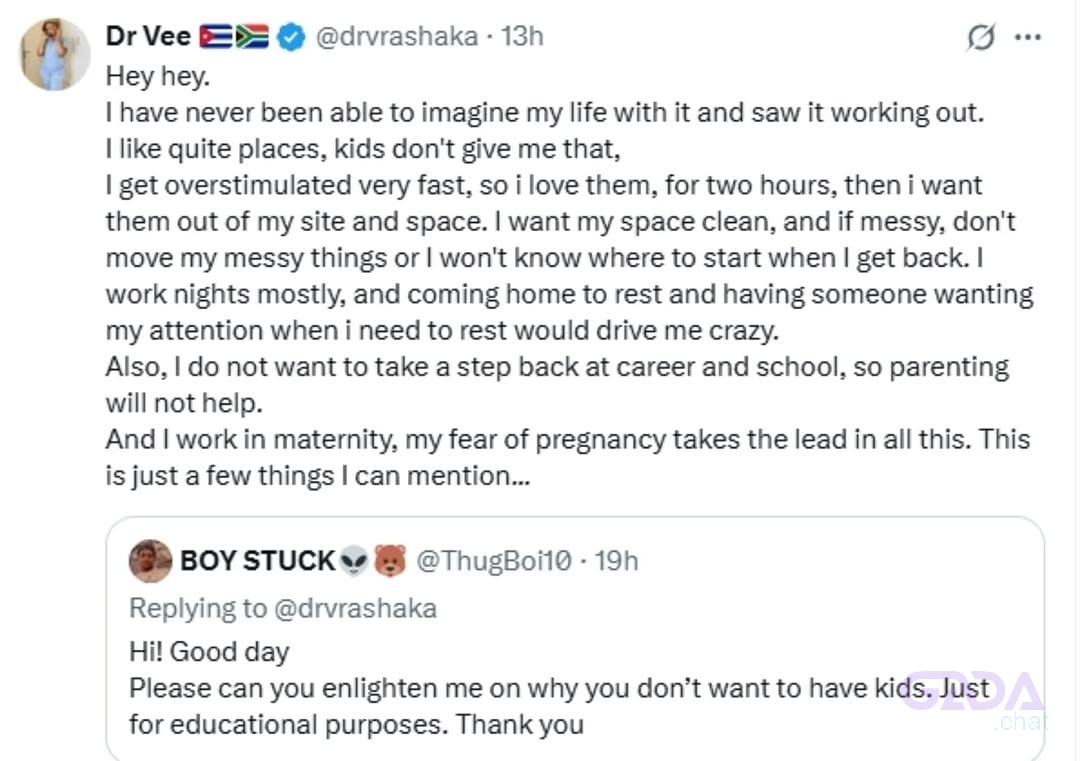Click the bear emoji beside BOY STUCK
Screen dimensions: 1080x761
click(x=391, y=561)
